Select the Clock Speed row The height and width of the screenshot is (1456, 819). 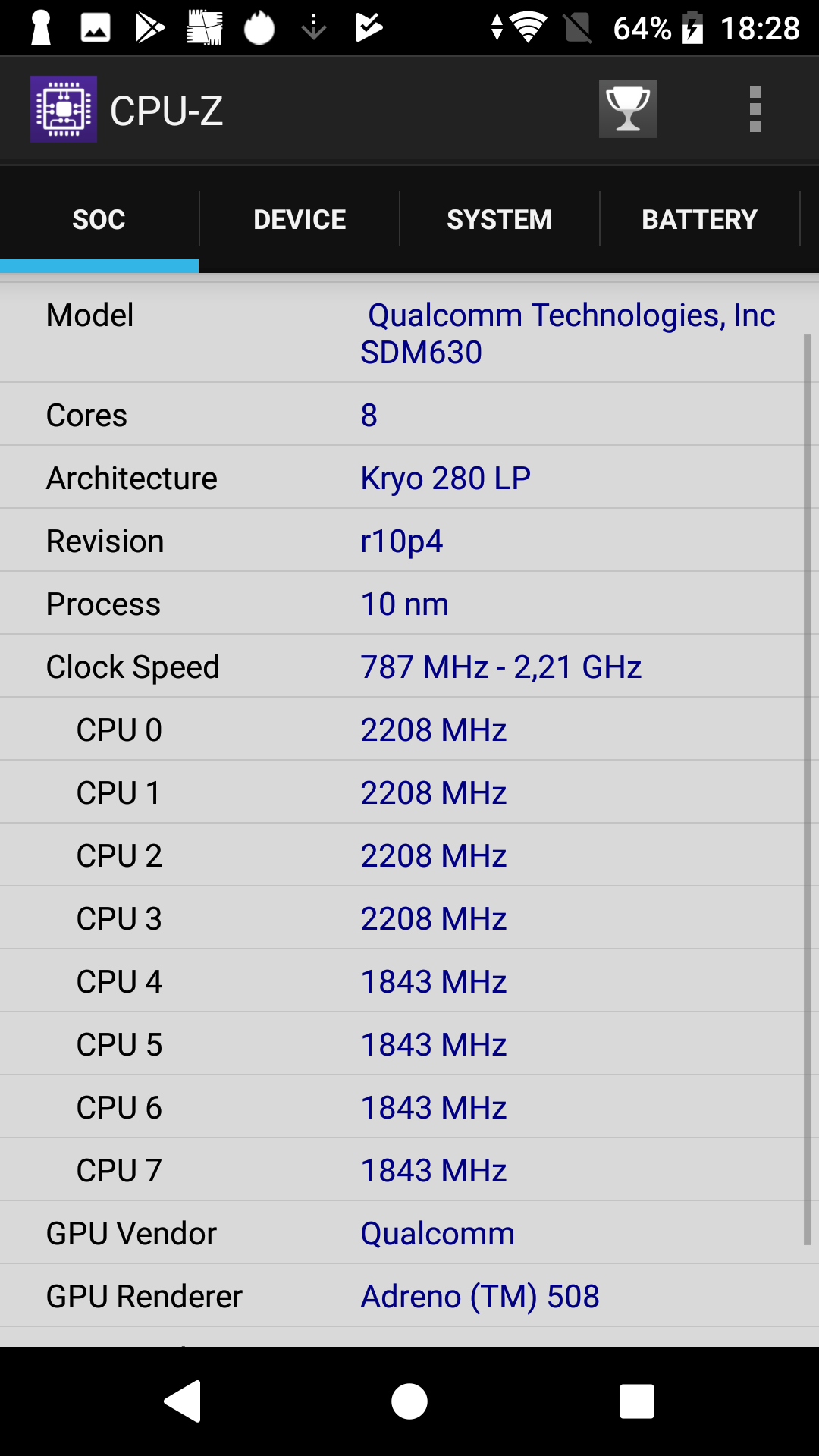[x=402, y=667]
